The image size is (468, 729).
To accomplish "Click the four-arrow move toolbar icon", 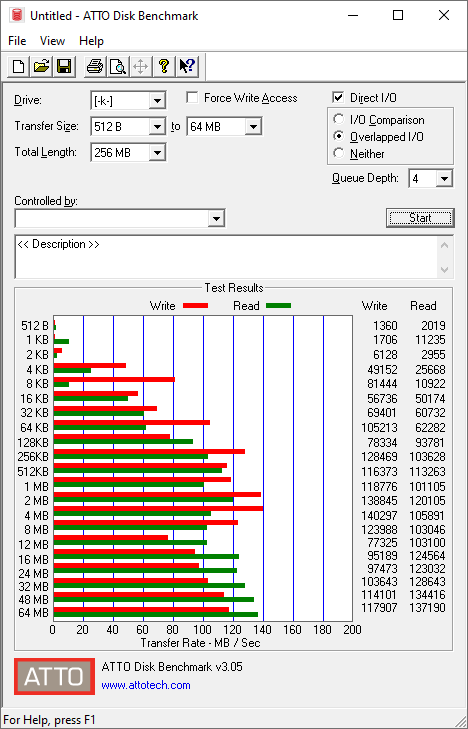I will [x=140, y=66].
